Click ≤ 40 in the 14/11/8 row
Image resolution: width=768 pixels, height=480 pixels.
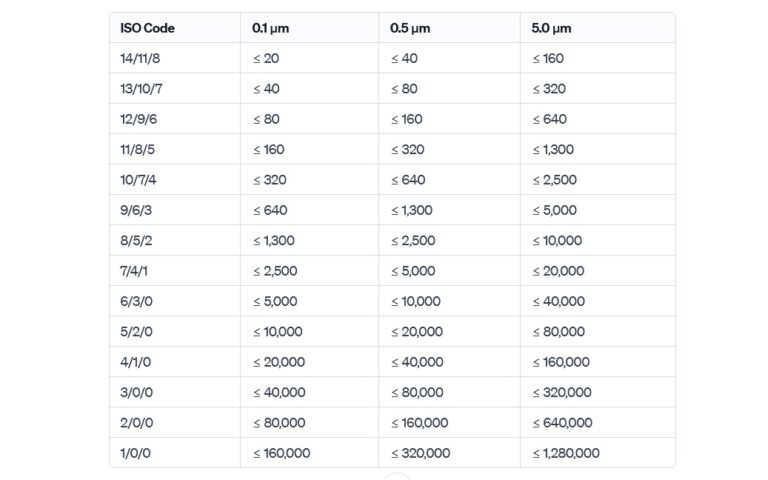pos(404,58)
